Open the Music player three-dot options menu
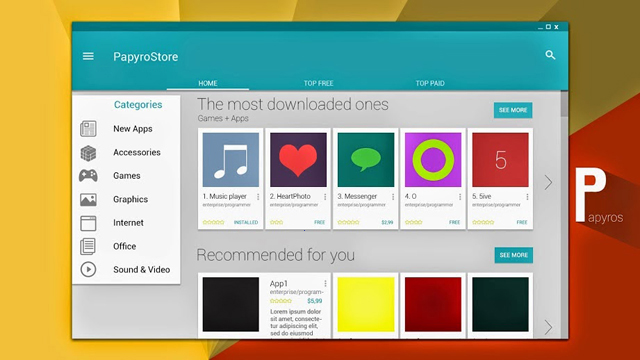 tap(258, 197)
